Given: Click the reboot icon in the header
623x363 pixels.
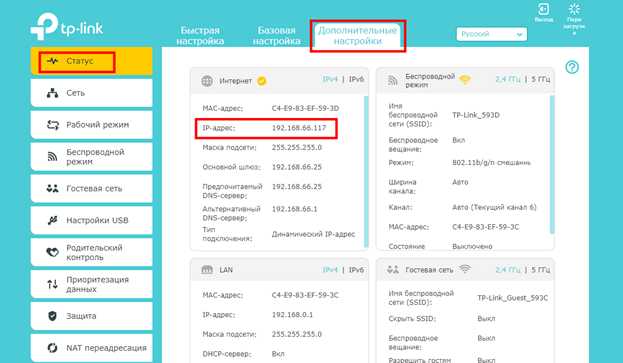Looking at the screenshot, I should pos(574,9).
